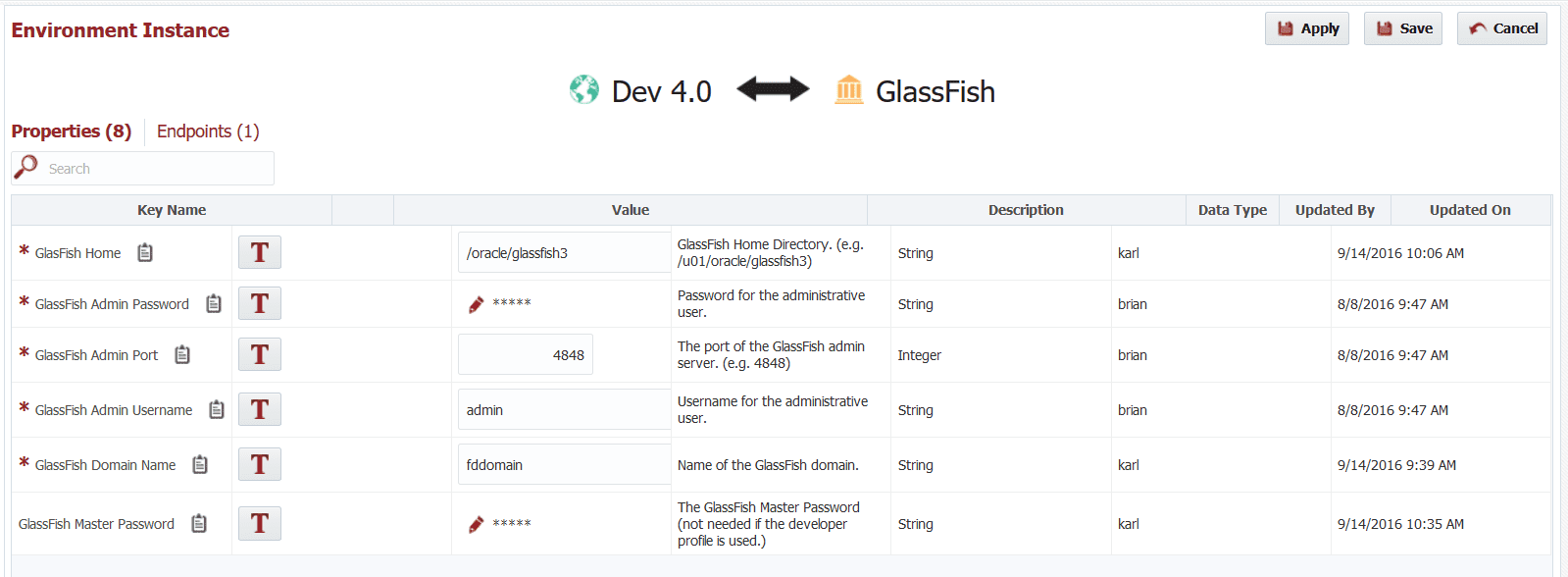Click the pencil icon to edit GlassFish Admin Password
Viewport: 1568px width, 577px height.
pyautogui.click(x=475, y=304)
